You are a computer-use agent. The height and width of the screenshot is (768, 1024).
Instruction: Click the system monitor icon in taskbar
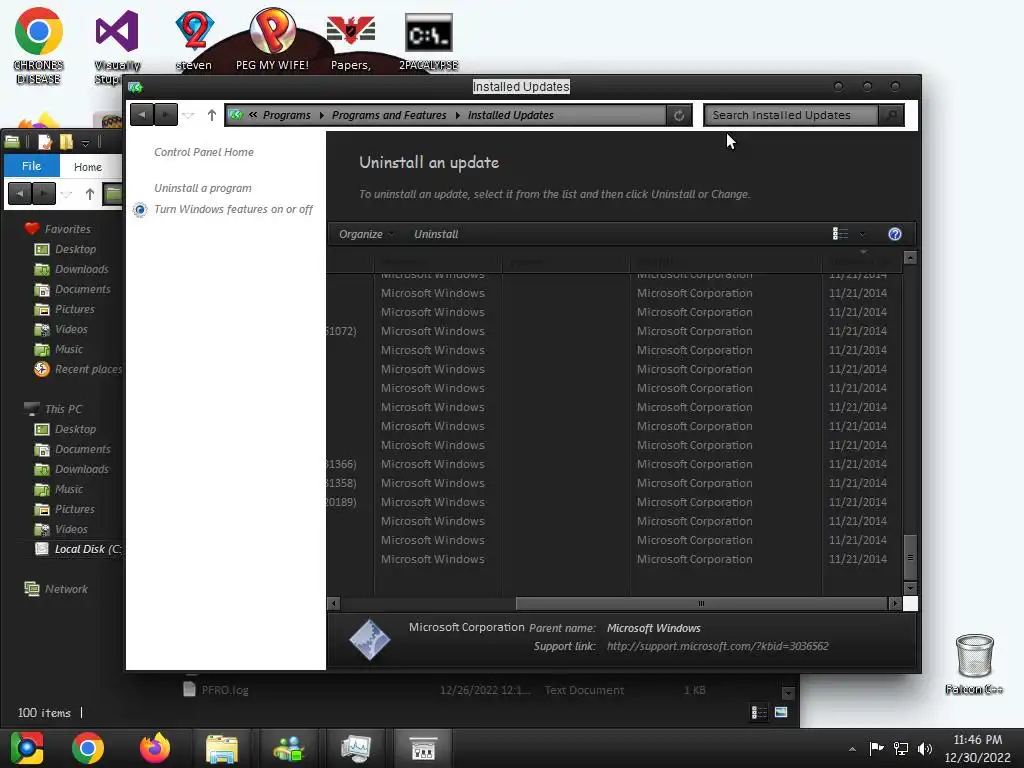tap(356, 748)
